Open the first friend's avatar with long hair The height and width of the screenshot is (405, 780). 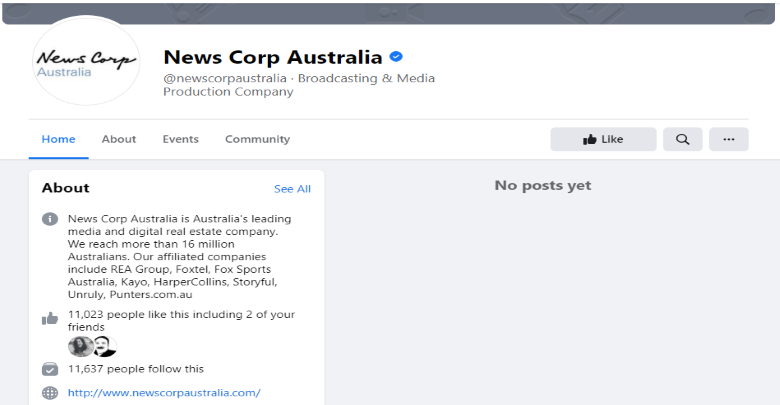coord(81,346)
